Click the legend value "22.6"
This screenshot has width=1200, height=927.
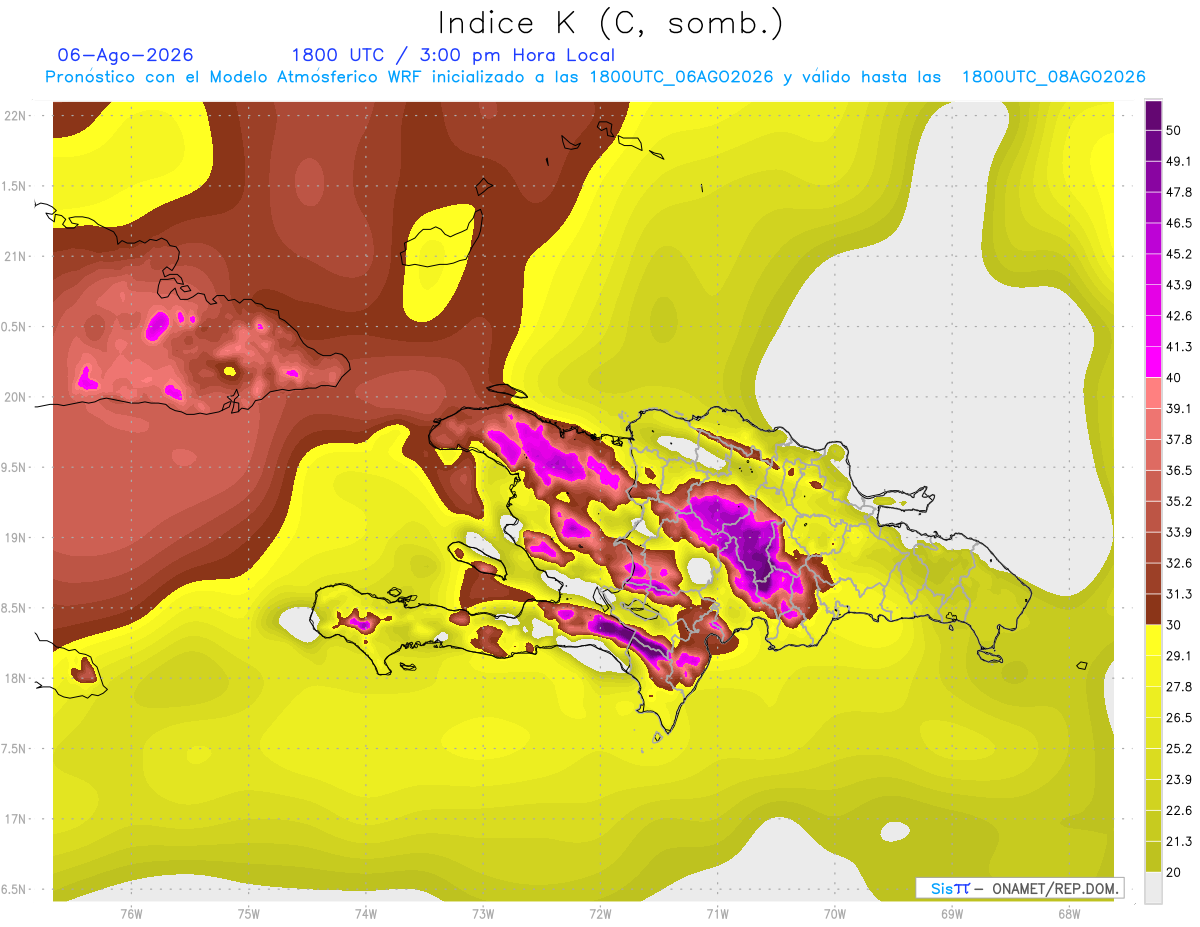coord(1178,811)
